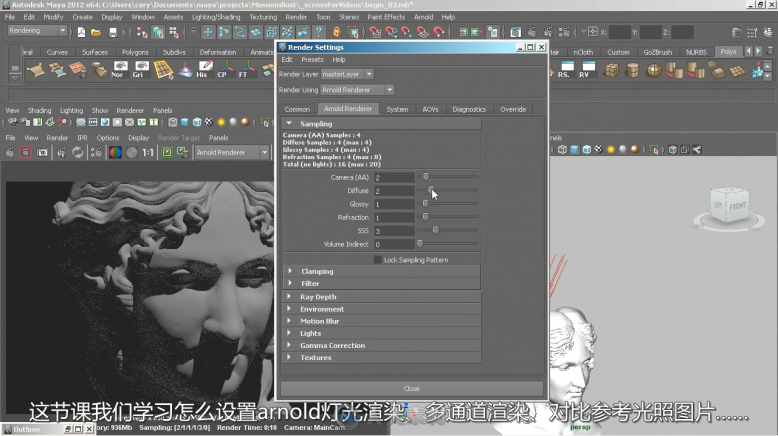Image resolution: width=778 pixels, height=436 pixels.
Task: Click the Diffuse samples slider handle
Action: coord(431,190)
